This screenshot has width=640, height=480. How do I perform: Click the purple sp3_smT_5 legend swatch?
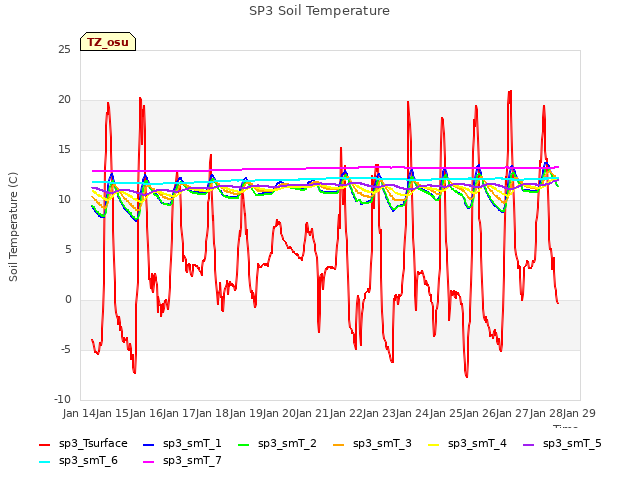529,444
